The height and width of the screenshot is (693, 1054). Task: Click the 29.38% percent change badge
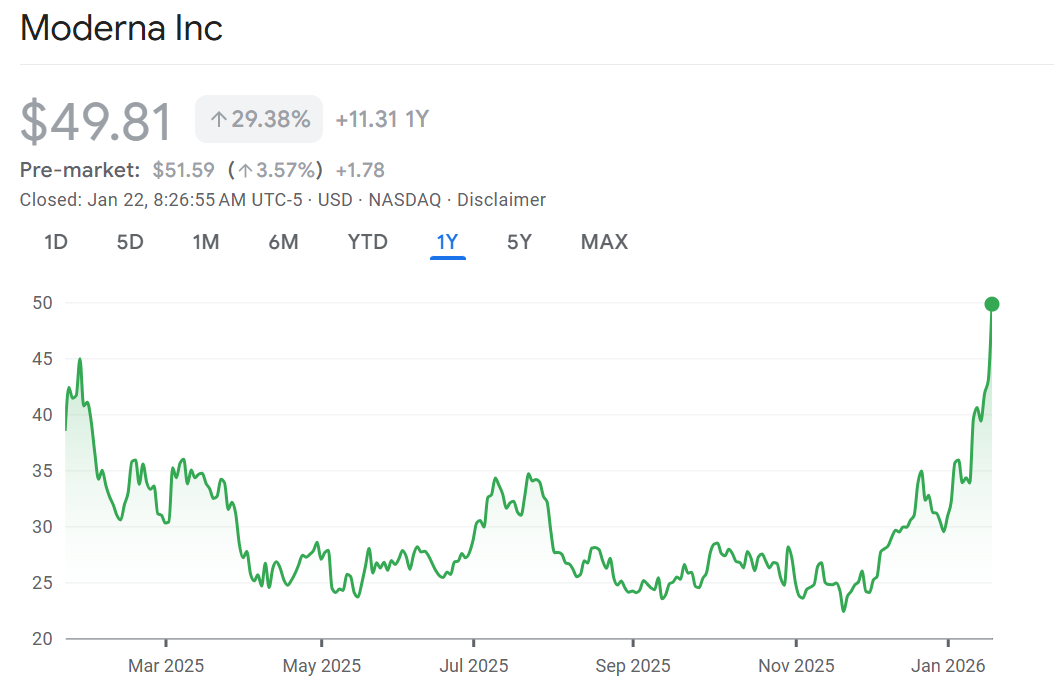coord(259,120)
